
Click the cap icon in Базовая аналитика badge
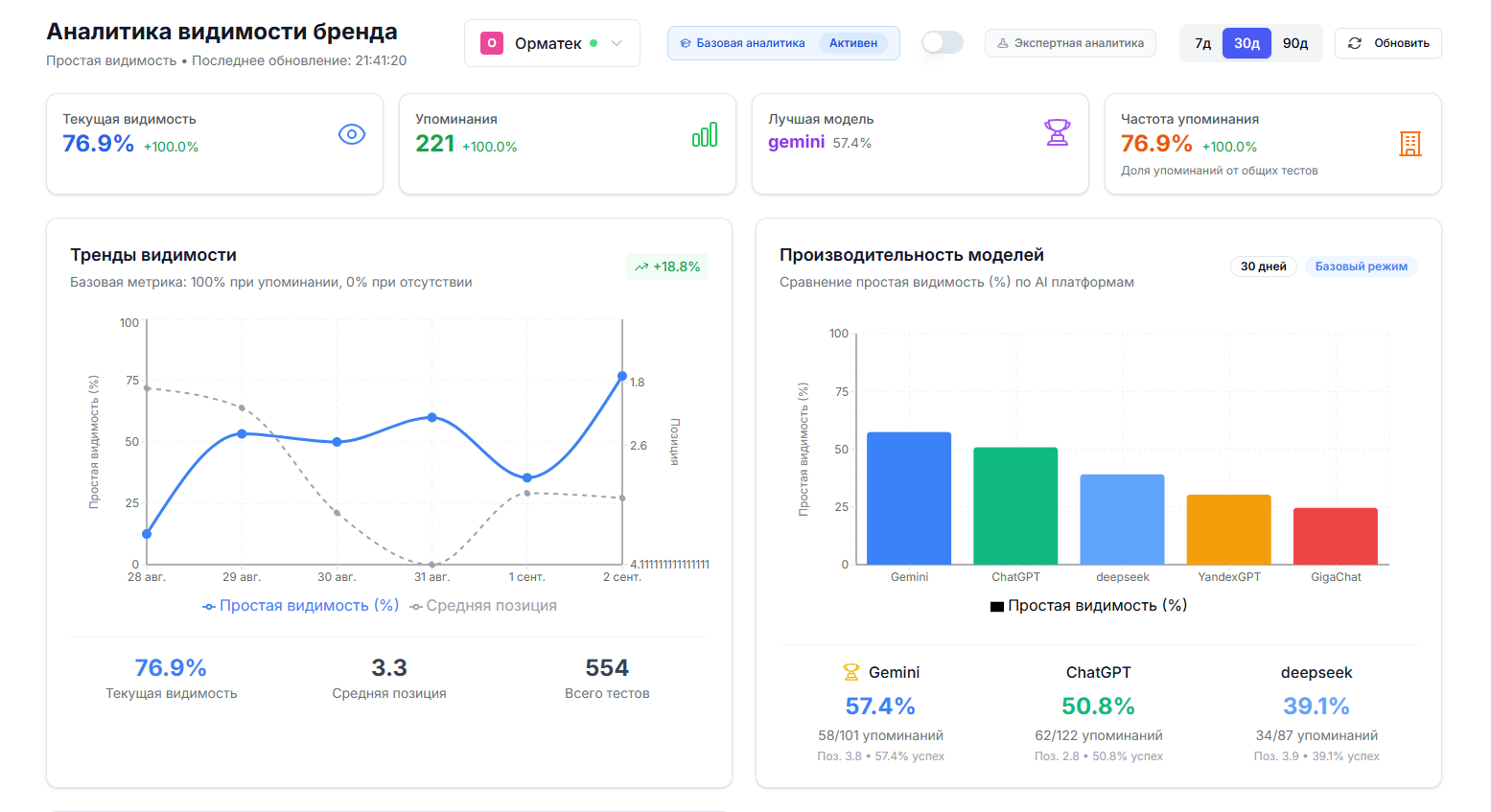click(x=684, y=42)
